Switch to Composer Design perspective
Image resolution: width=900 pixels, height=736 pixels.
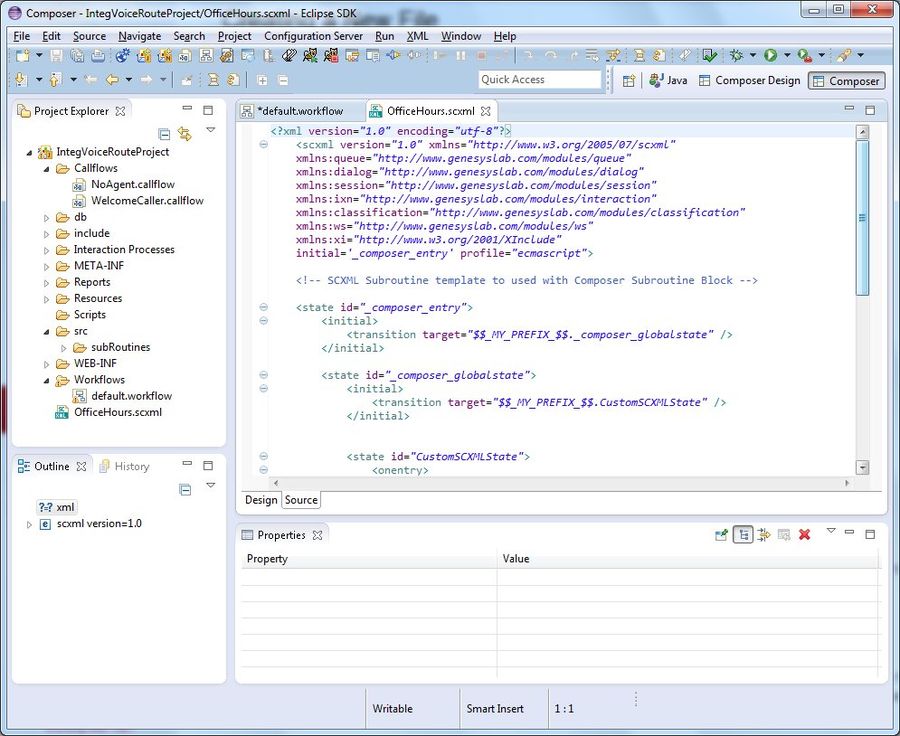[x=749, y=80]
